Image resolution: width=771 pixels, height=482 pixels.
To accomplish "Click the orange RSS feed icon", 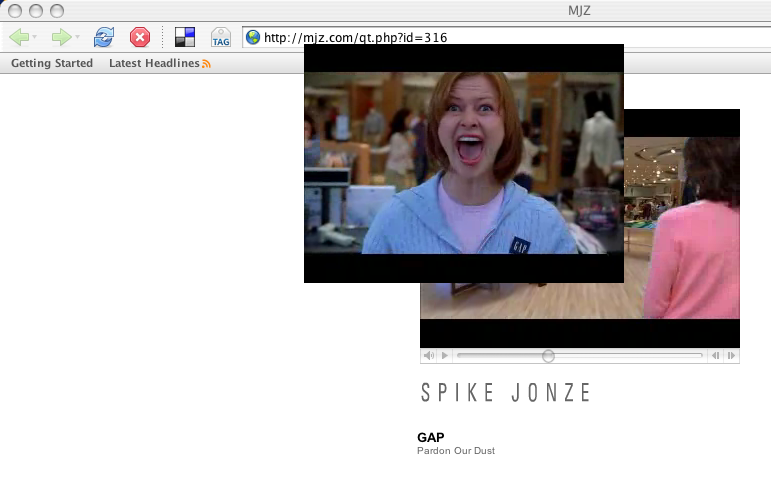I will [206, 64].
